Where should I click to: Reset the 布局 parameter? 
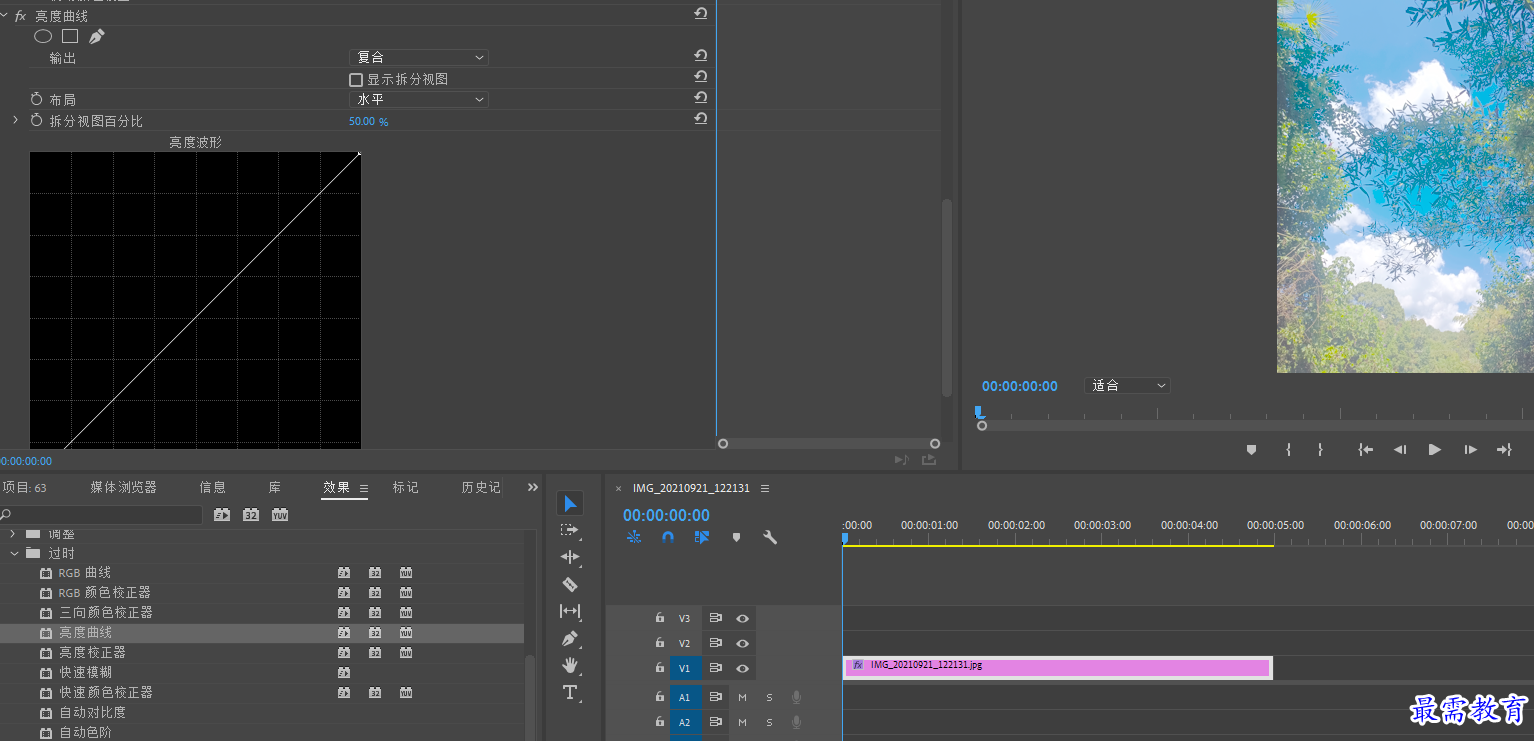[x=700, y=98]
